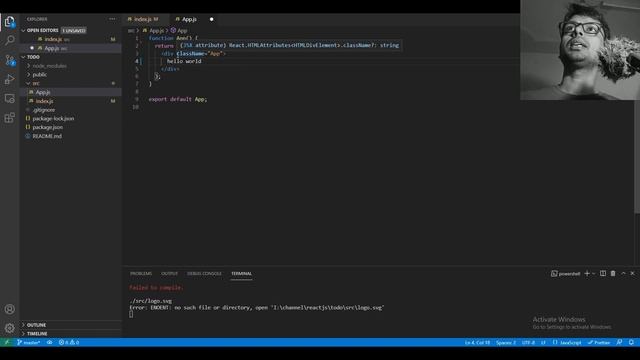
Task: Open App.js in the src folder tree
Action: 42,92
